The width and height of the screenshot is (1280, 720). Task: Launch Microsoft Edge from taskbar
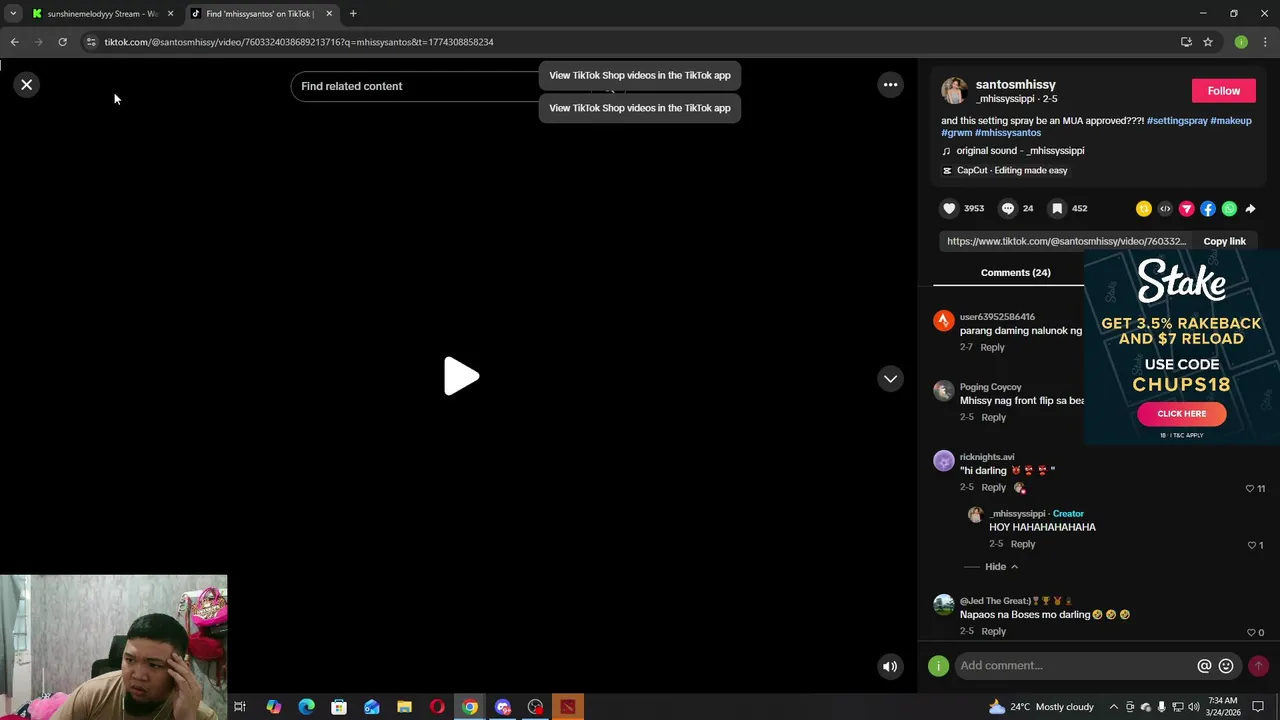pos(306,707)
